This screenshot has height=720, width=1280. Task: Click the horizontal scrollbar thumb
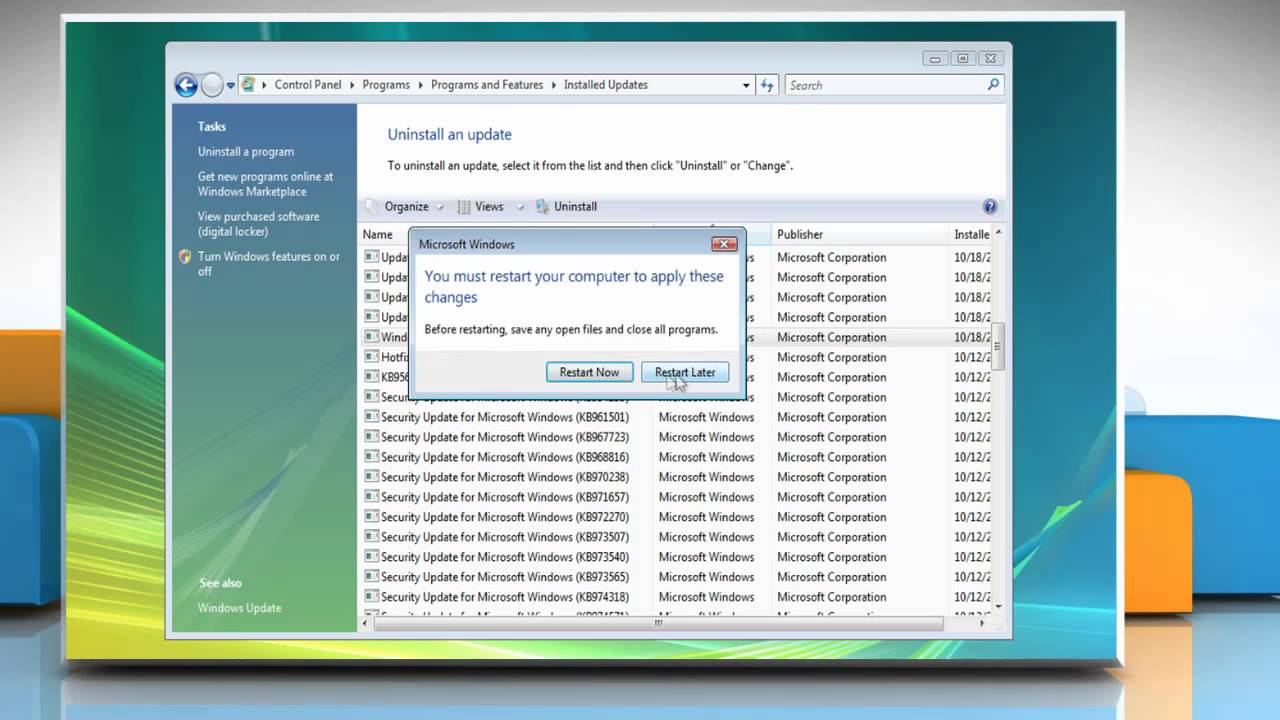pos(657,623)
